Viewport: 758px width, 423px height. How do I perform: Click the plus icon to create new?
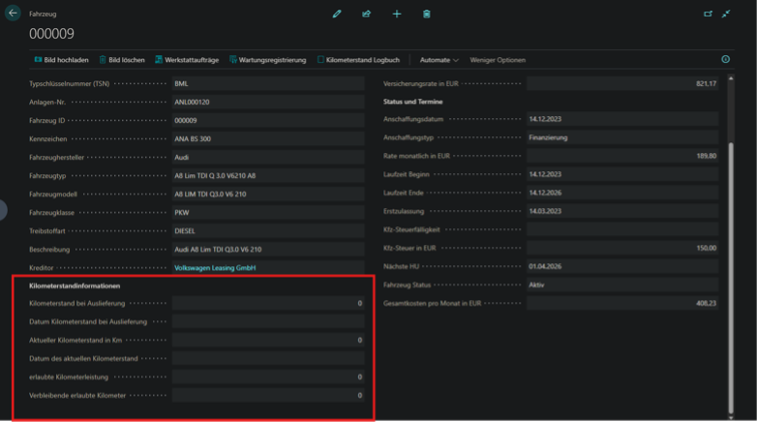397,14
